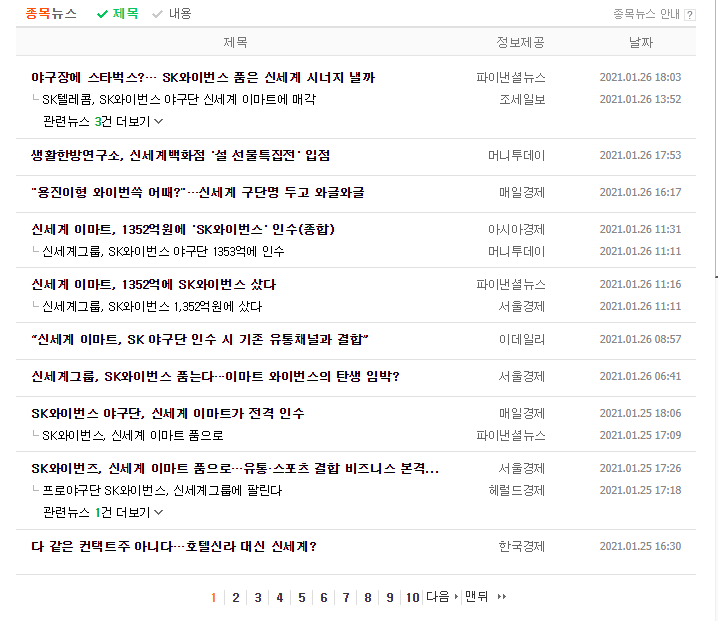Viewport: 718px width, 621px height.
Task: Open article 다 같은 컨택트주 아니다 호텔신라 대신 신세계
Action: click(174, 547)
